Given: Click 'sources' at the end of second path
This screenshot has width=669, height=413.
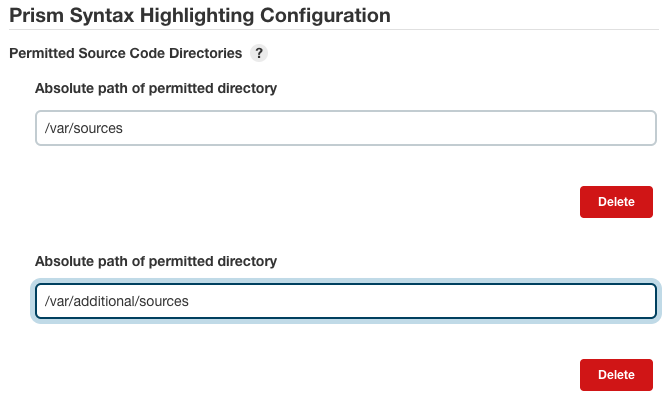Looking at the screenshot, I should pyautogui.click(x=164, y=301).
